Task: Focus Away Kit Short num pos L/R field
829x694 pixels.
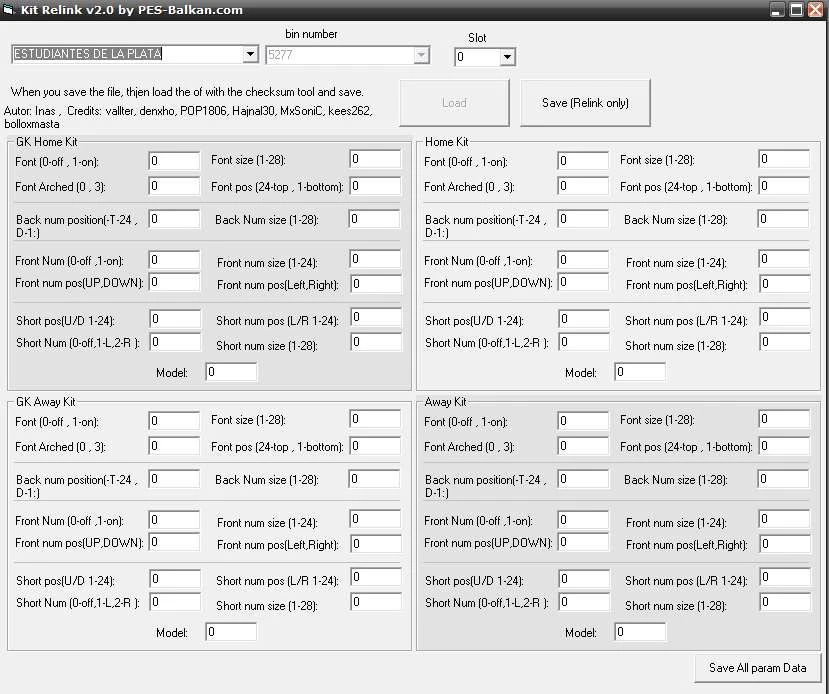Action: 785,577
